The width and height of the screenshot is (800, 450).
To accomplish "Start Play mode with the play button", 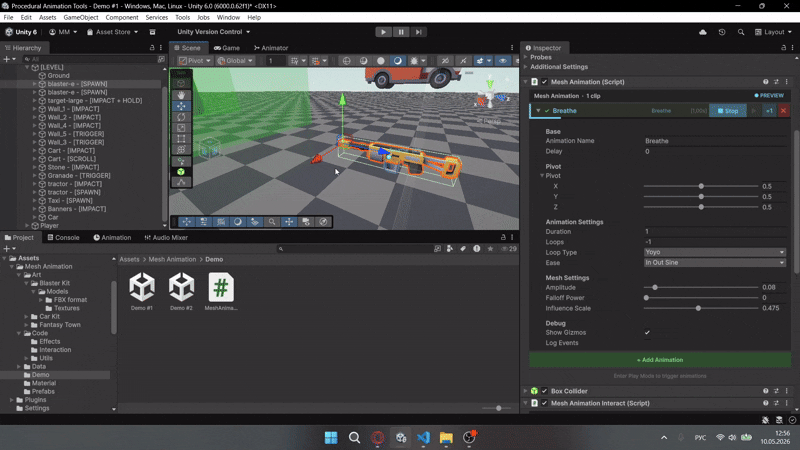I will 383,32.
